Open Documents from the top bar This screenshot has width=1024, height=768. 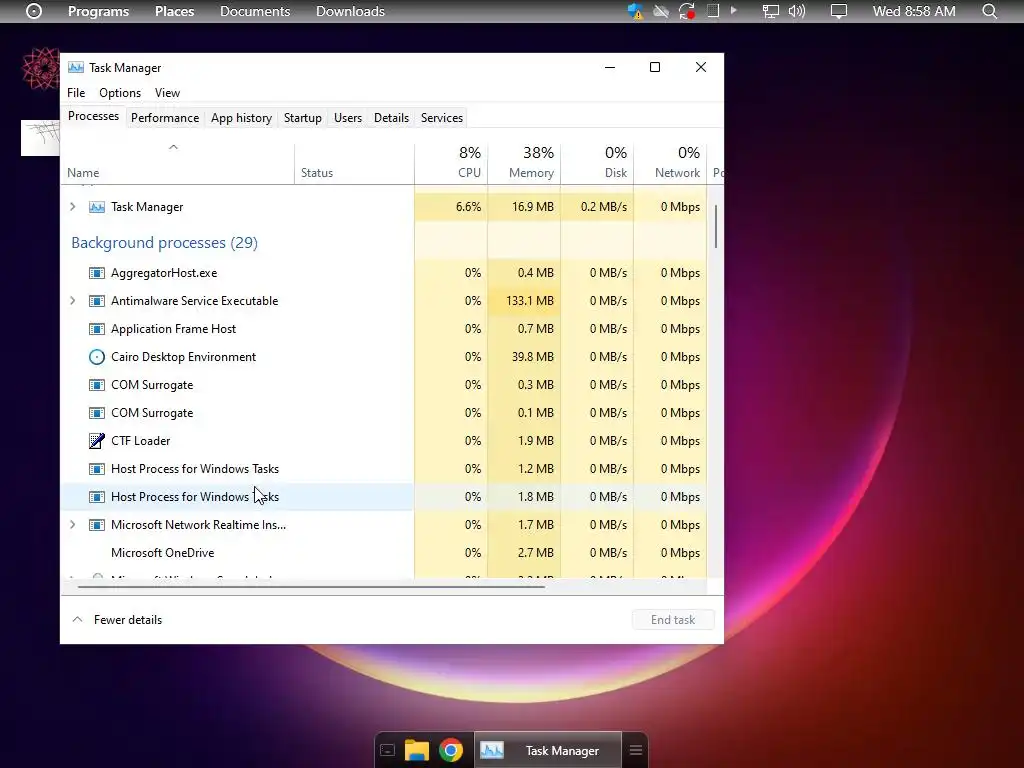pyautogui.click(x=255, y=11)
